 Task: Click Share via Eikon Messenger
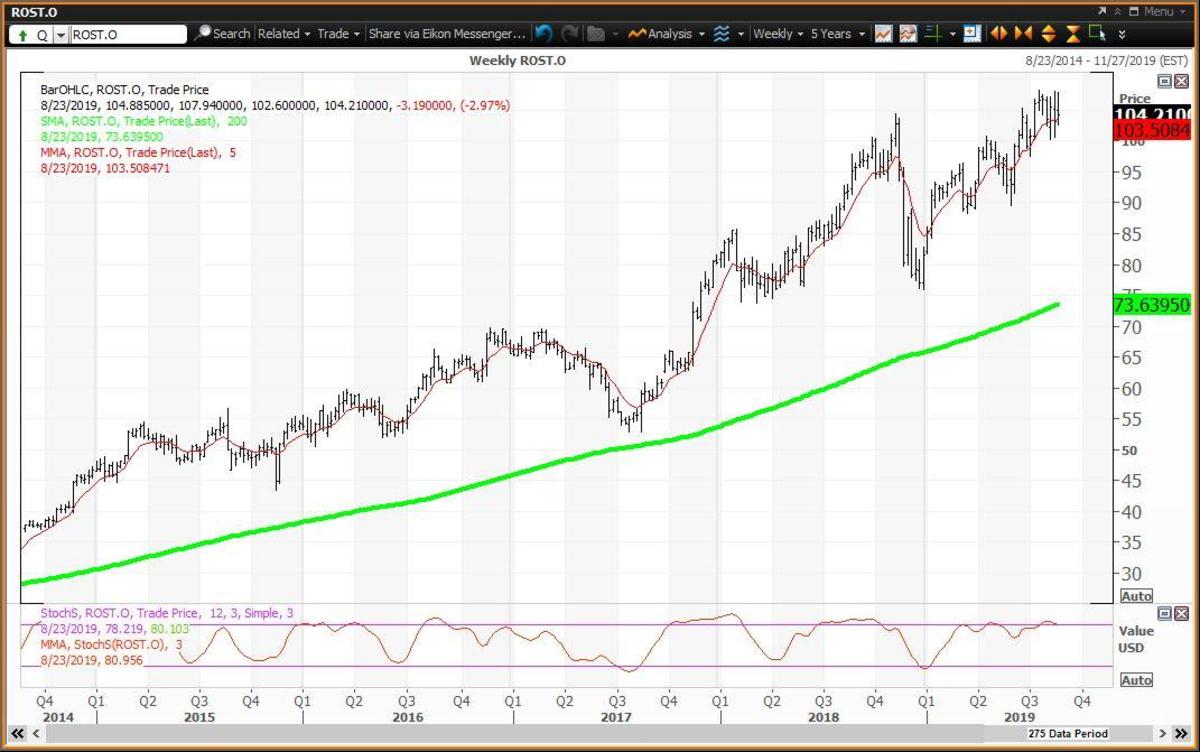pos(446,34)
